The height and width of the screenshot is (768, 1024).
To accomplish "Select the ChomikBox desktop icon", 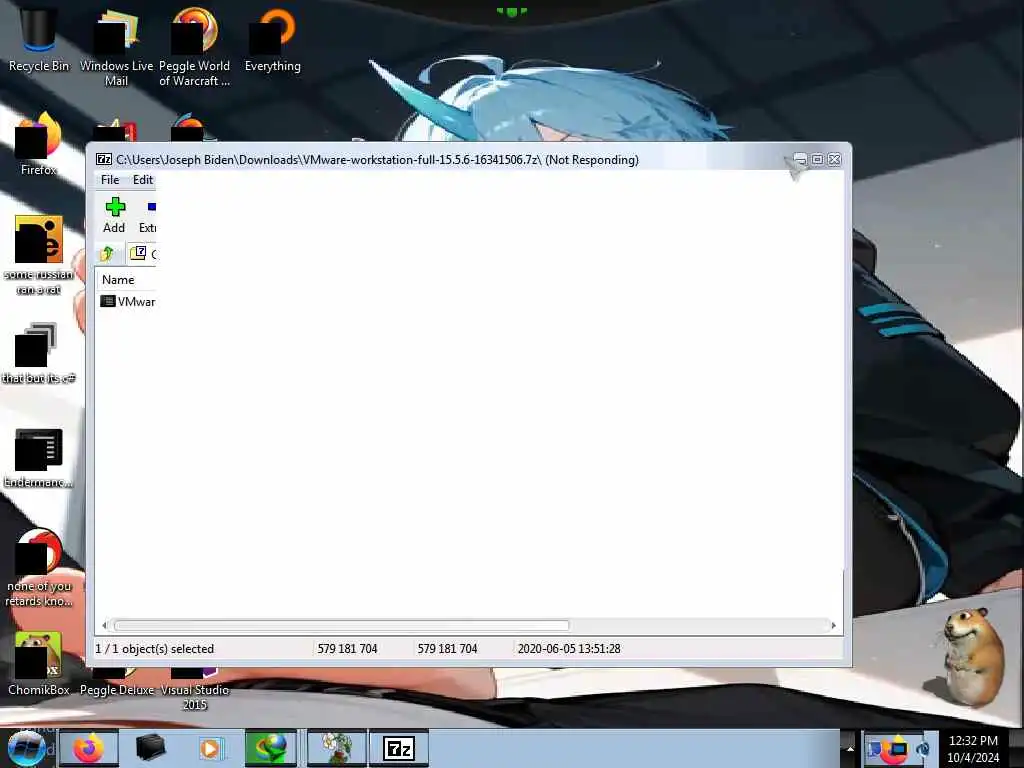I will [38, 663].
